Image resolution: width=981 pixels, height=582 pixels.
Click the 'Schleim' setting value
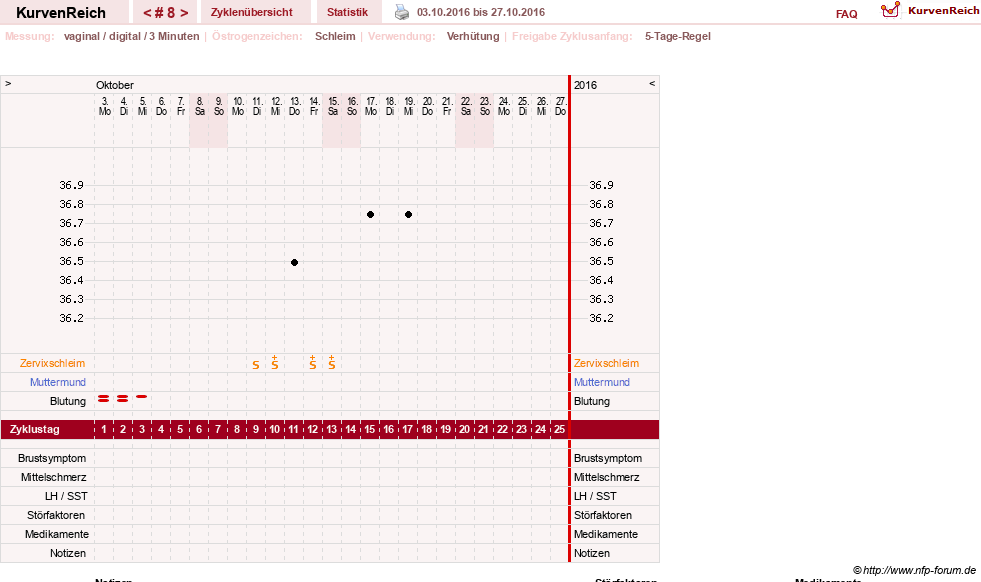(335, 36)
